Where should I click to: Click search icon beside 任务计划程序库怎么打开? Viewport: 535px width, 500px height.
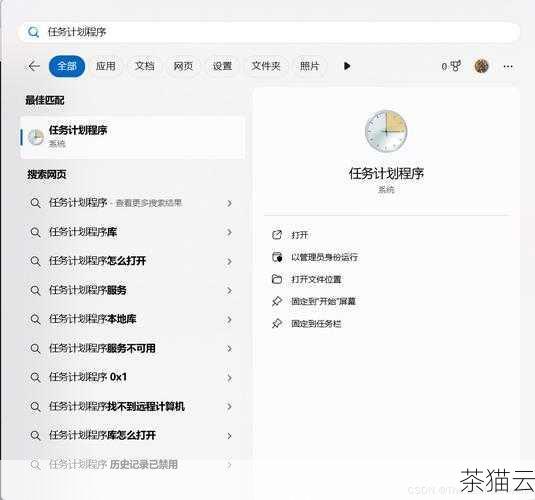pyautogui.click(x=35, y=435)
